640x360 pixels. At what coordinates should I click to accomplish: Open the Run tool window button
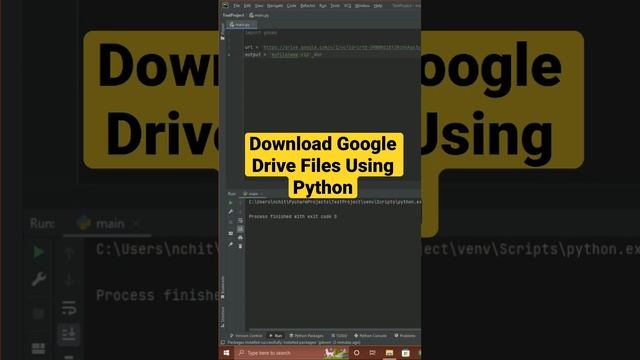(x=276, y=336)
